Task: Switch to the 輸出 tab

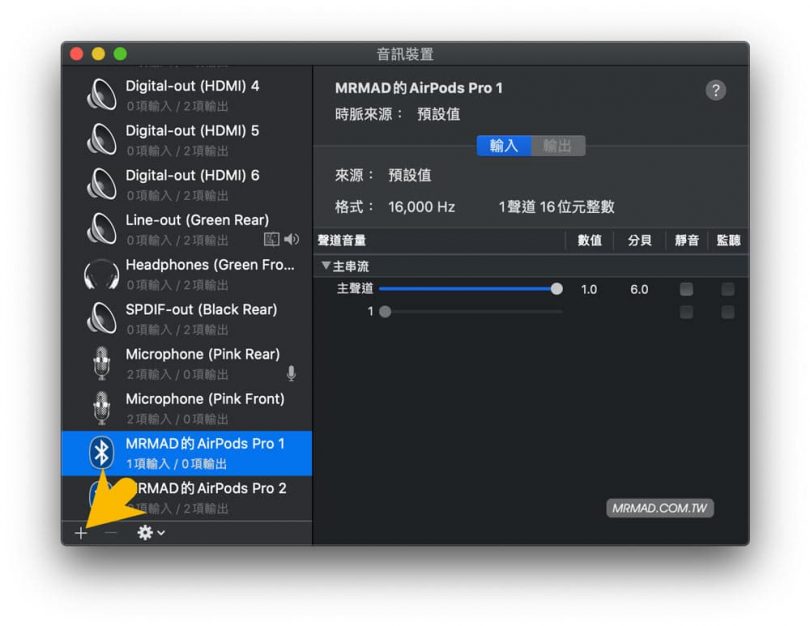Action: pyautogui.click(x=558, y=146)
